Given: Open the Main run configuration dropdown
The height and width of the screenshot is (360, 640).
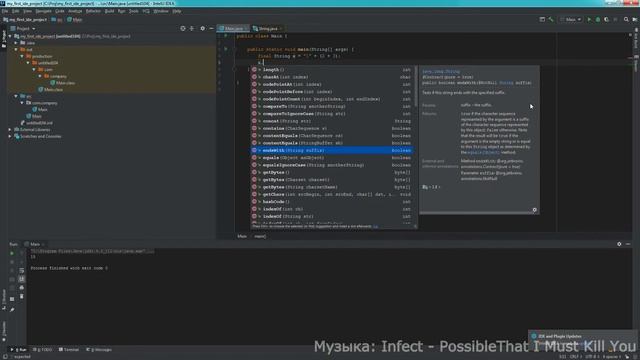Looking at the screenshot, I should click(571, 19).
